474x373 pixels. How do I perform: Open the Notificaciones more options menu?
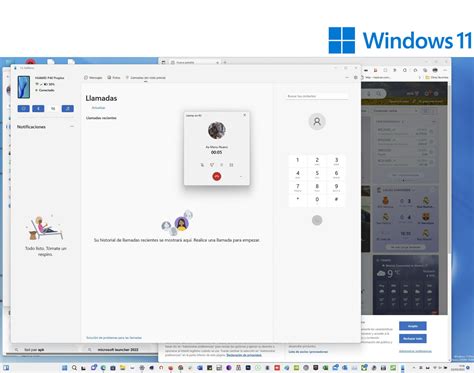(72, 127)
